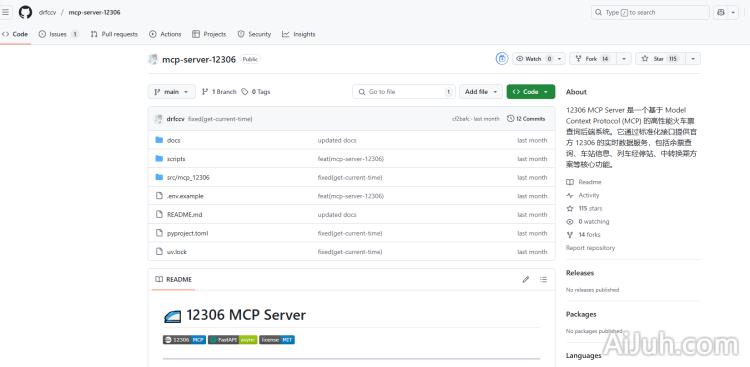This screenshot has height=367, width=750.
Task: Click the README.md file icon
Action: [159, 214]
